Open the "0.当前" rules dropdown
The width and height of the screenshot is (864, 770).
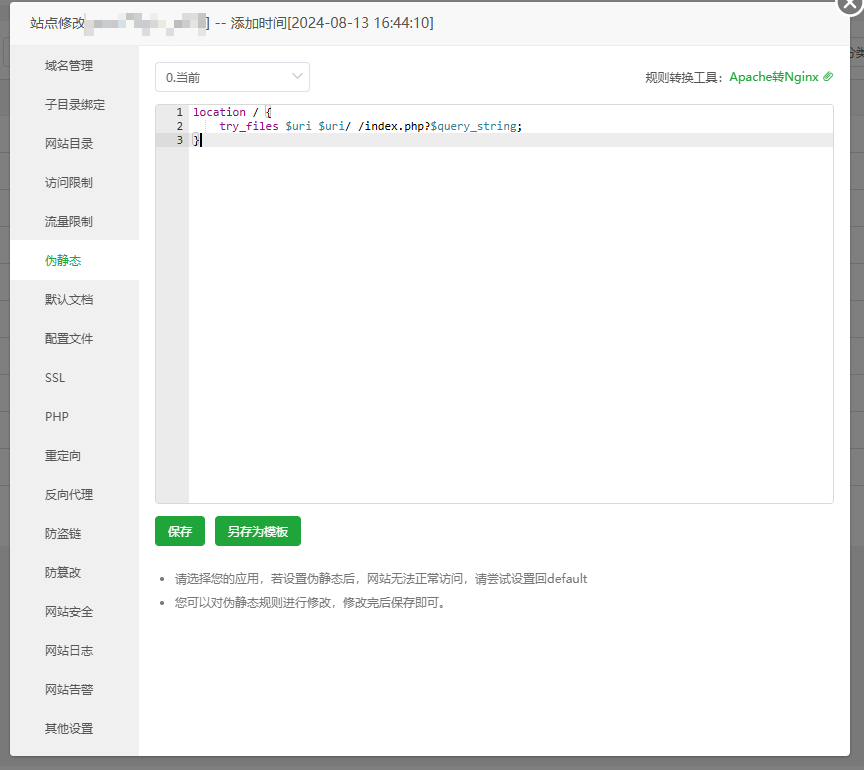tap(232, 76)
